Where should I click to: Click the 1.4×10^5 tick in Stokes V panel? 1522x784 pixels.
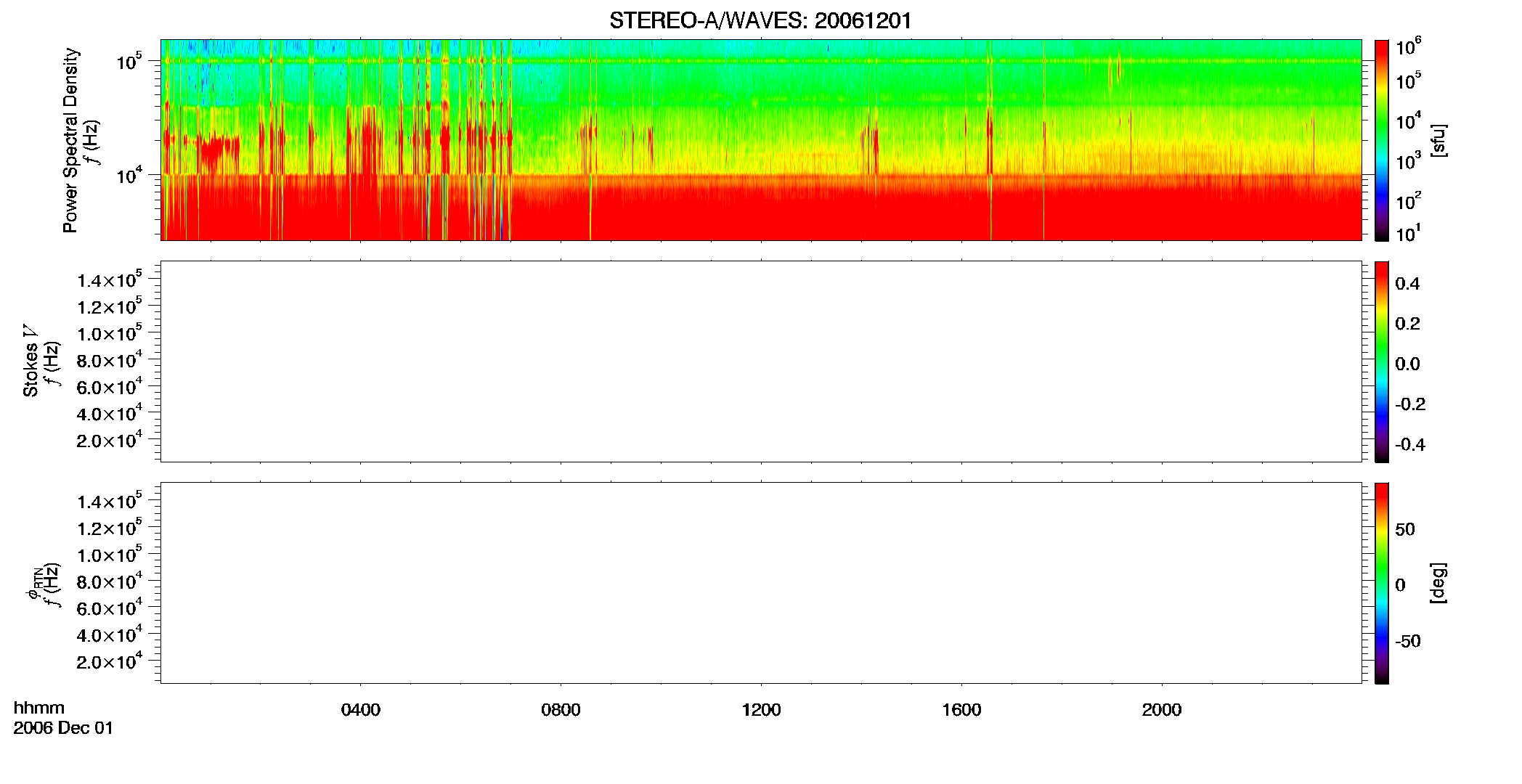[x=110, y=279]
